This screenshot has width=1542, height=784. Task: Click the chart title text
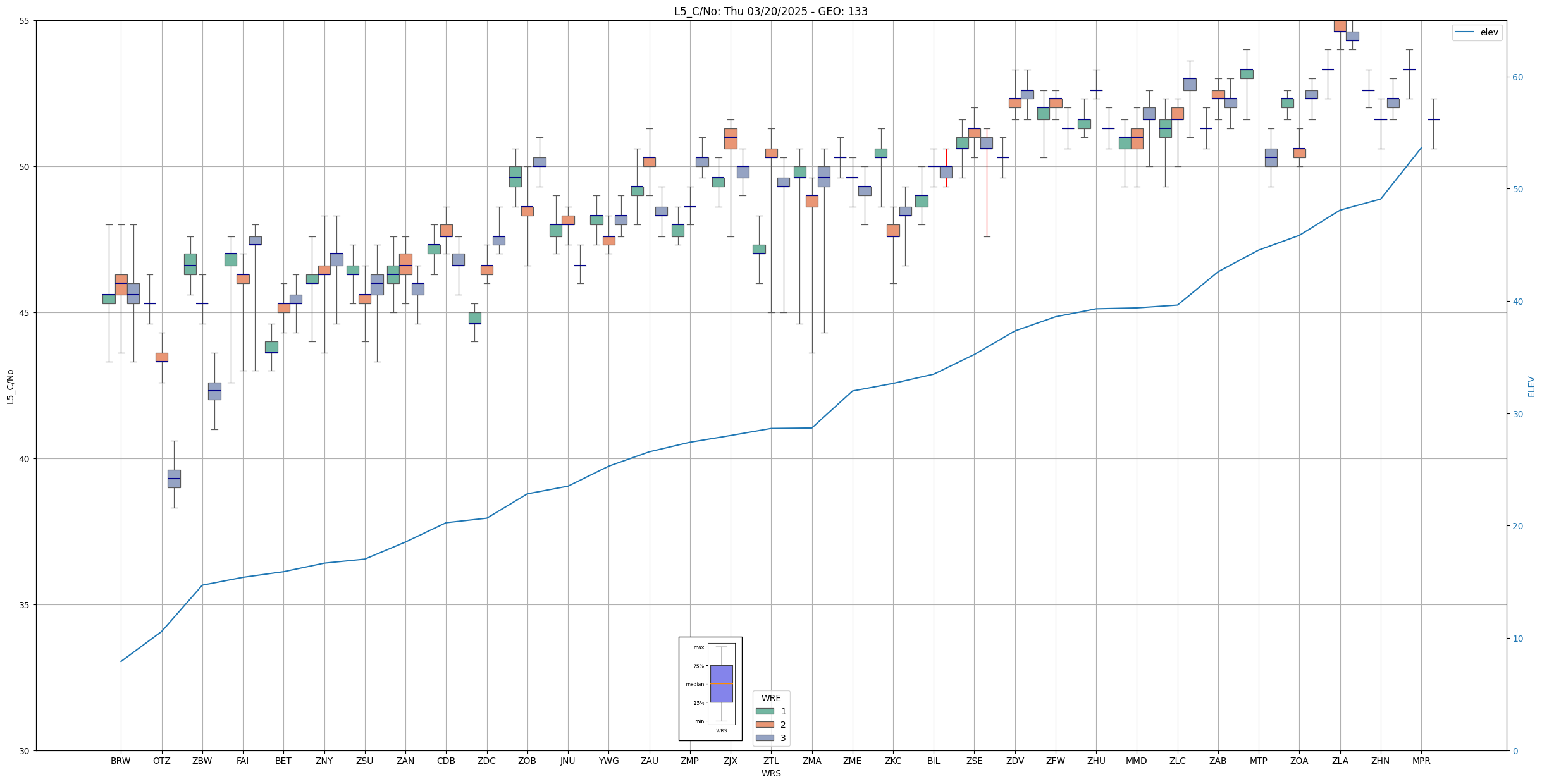click(770, 11)
